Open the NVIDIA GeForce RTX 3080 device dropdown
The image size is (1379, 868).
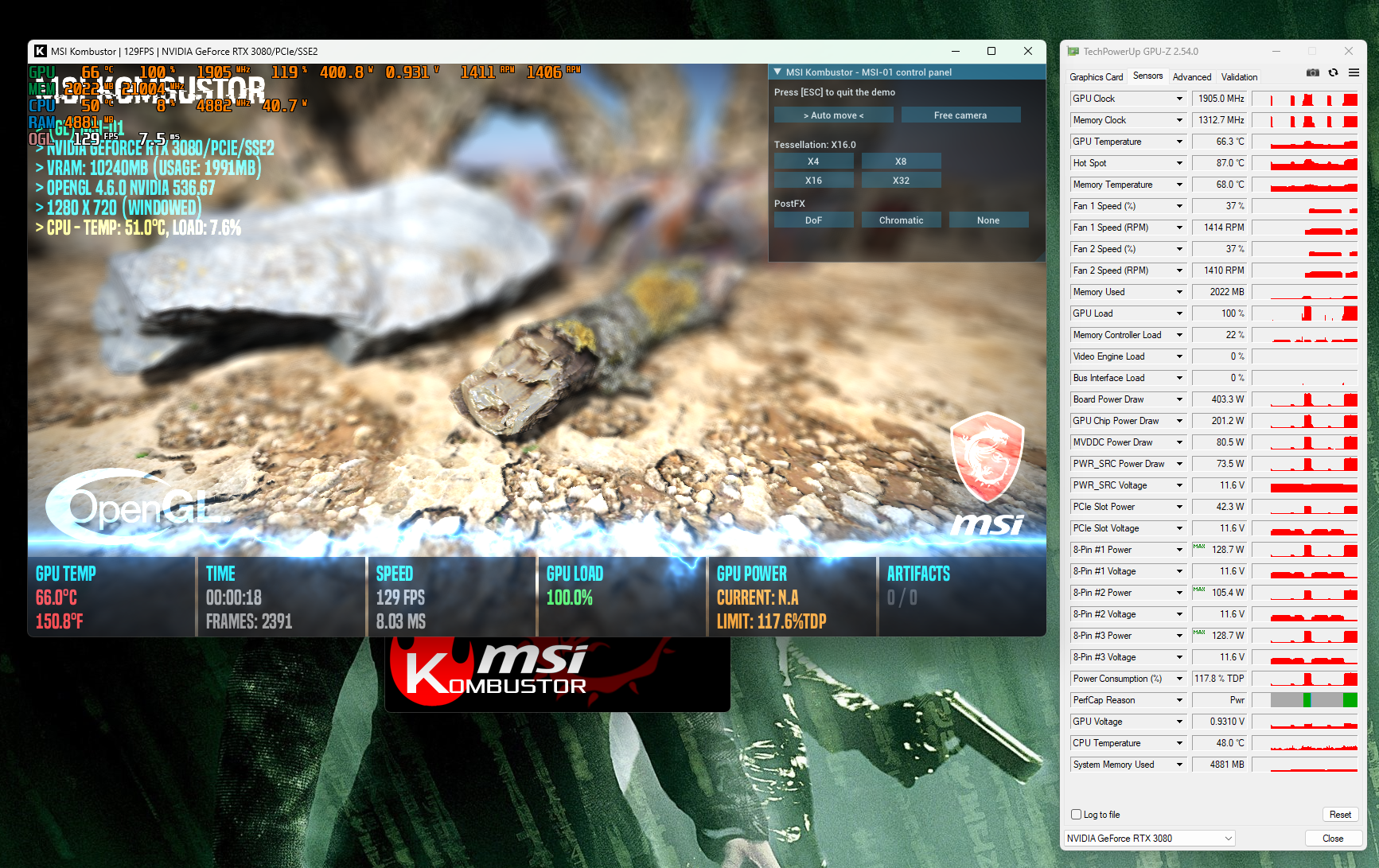1150,839
